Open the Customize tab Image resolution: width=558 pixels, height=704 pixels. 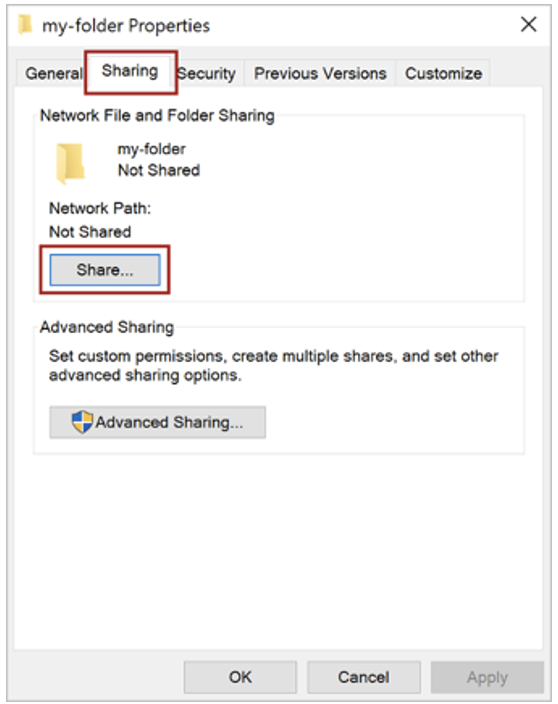(x=443, y=73)
